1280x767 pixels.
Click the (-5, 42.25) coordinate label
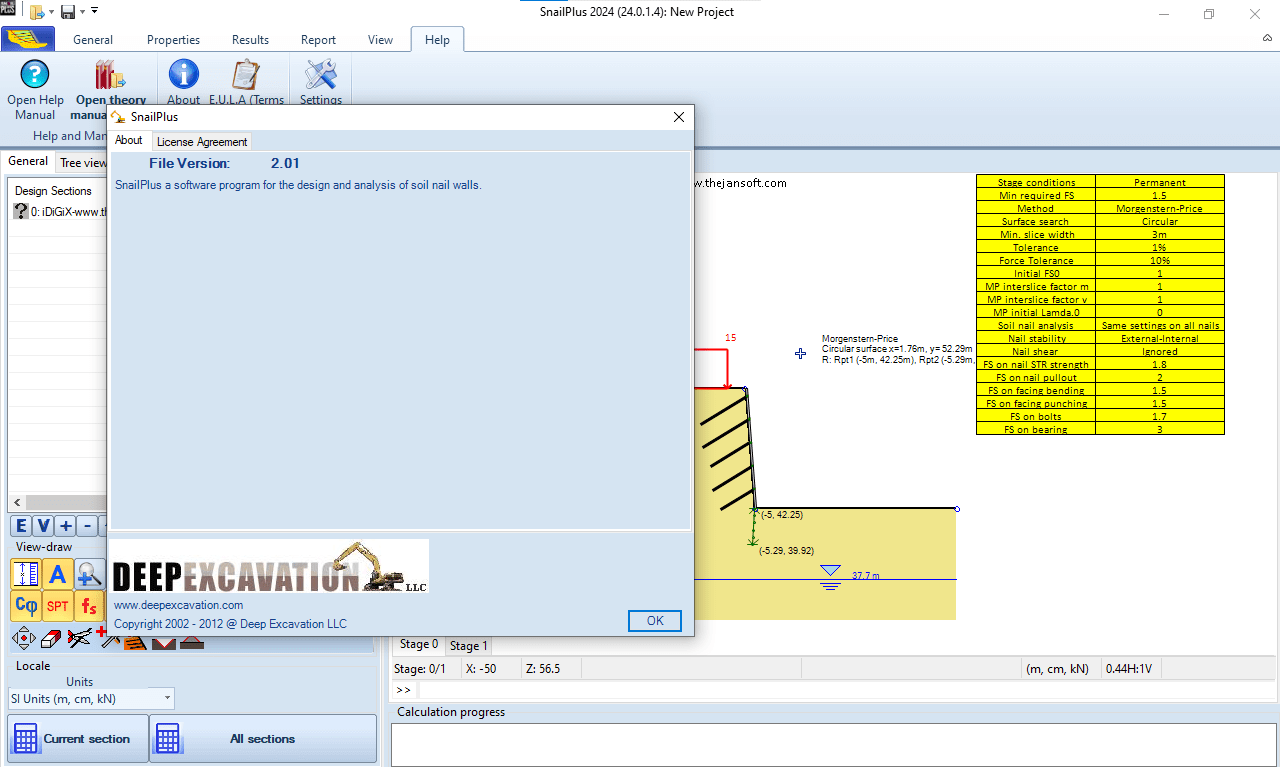(782, 514)
